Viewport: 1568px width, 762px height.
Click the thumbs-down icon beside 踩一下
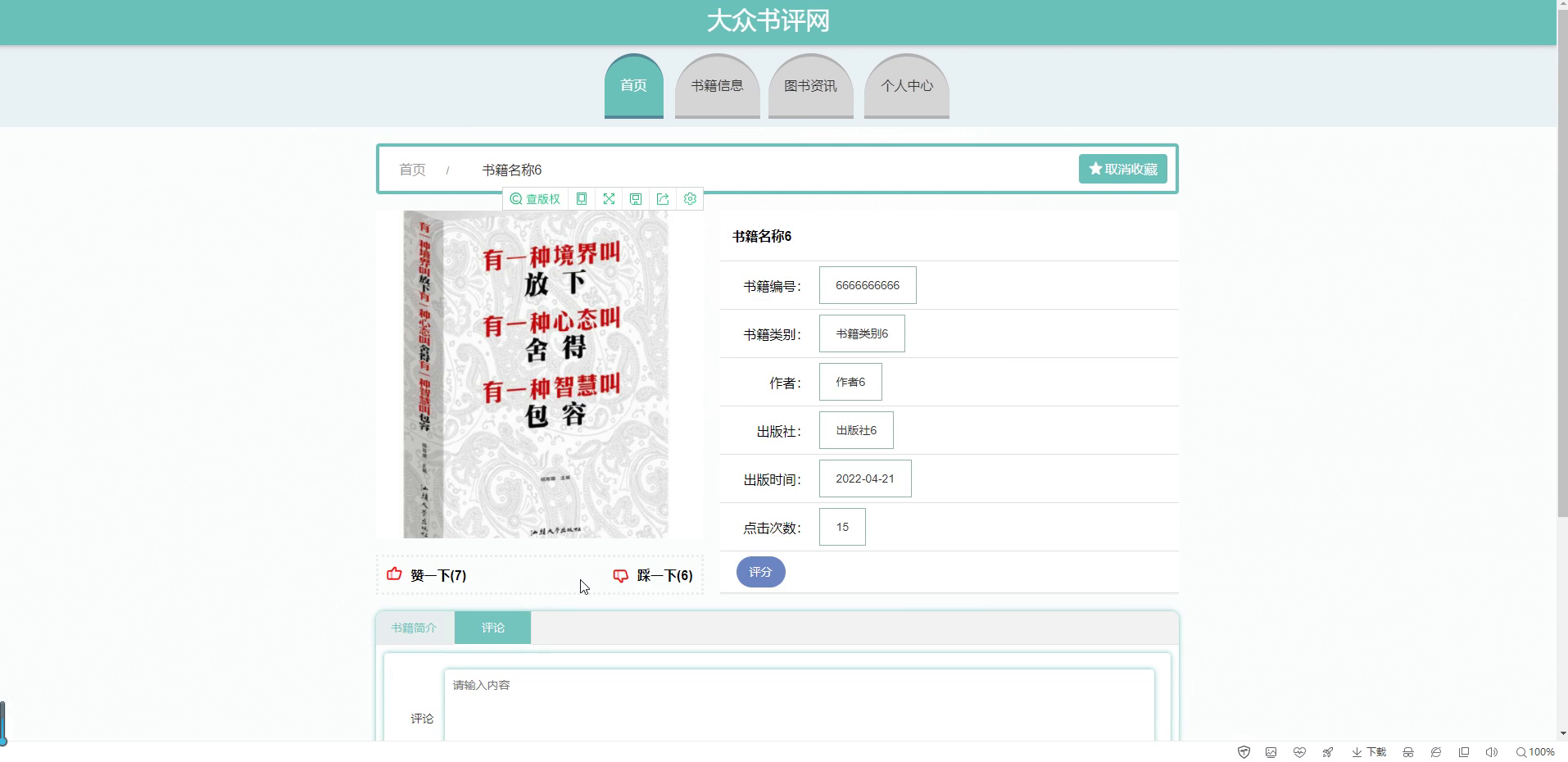(x=620, y=576)
